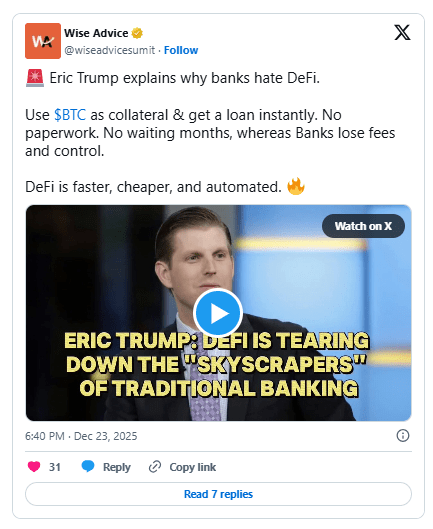Follow the Wise Advice account
433x529 pixels.
pyautogui.click(x=181, y=50)
